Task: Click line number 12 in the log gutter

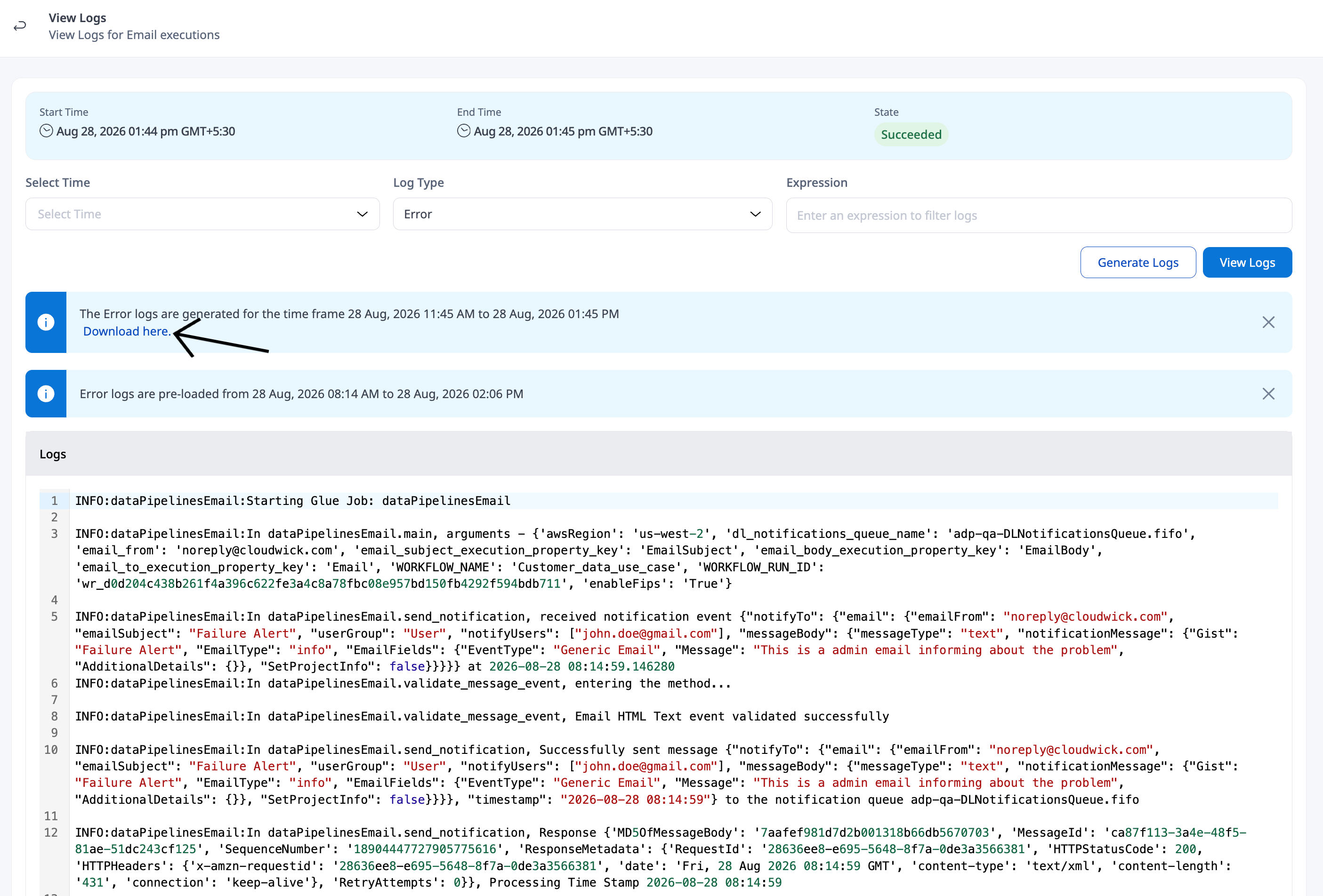Action: pos(51,833)
